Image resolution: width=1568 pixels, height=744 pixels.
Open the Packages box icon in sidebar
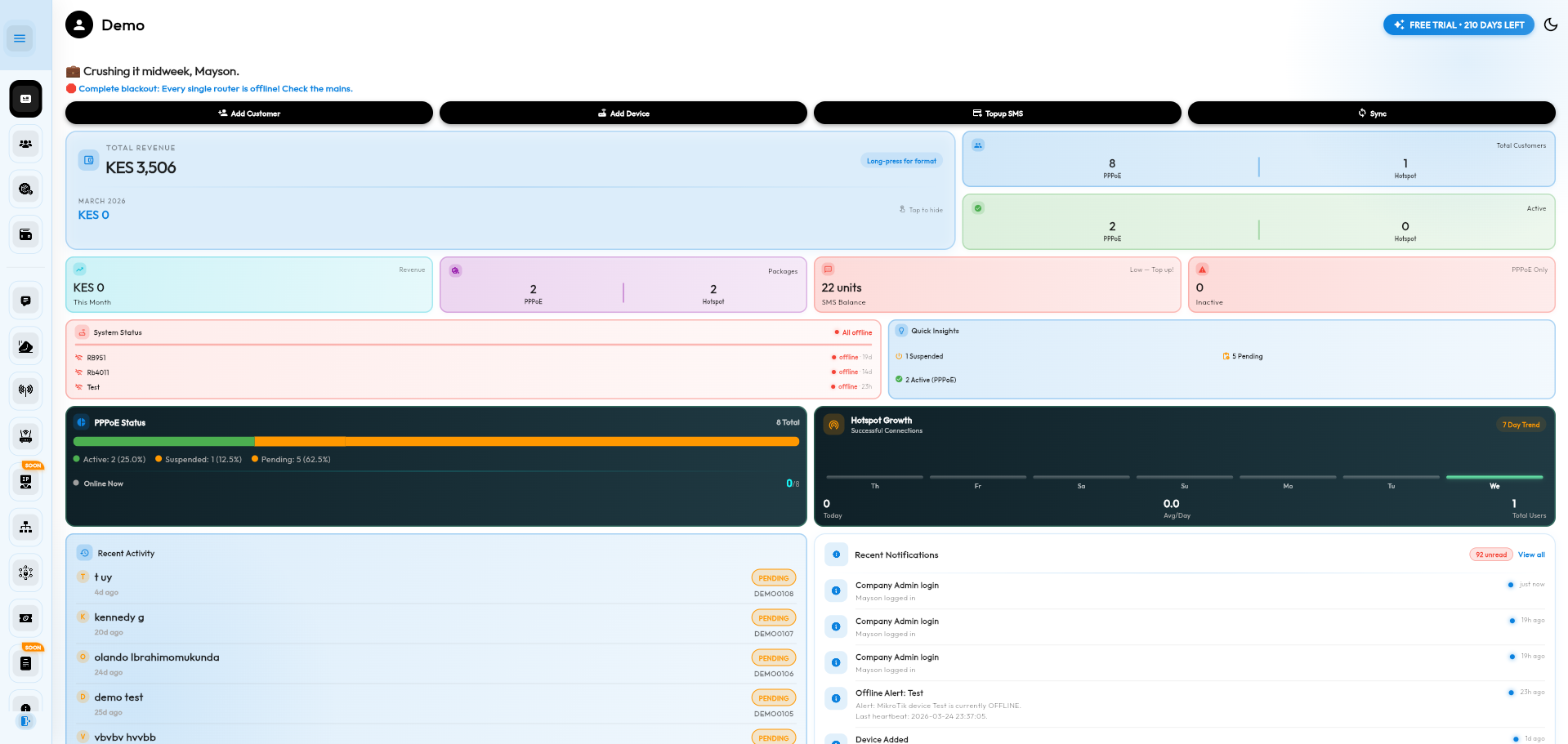(25, 189)
